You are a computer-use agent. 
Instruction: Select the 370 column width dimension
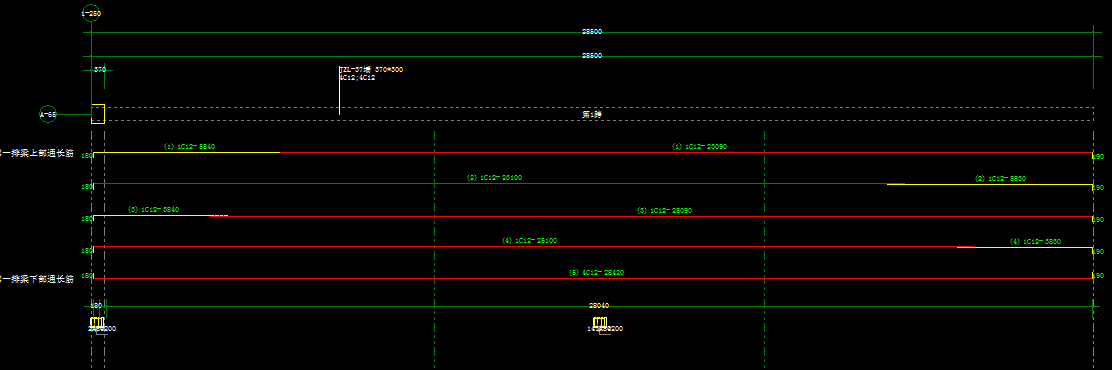(x=100, y=69)
